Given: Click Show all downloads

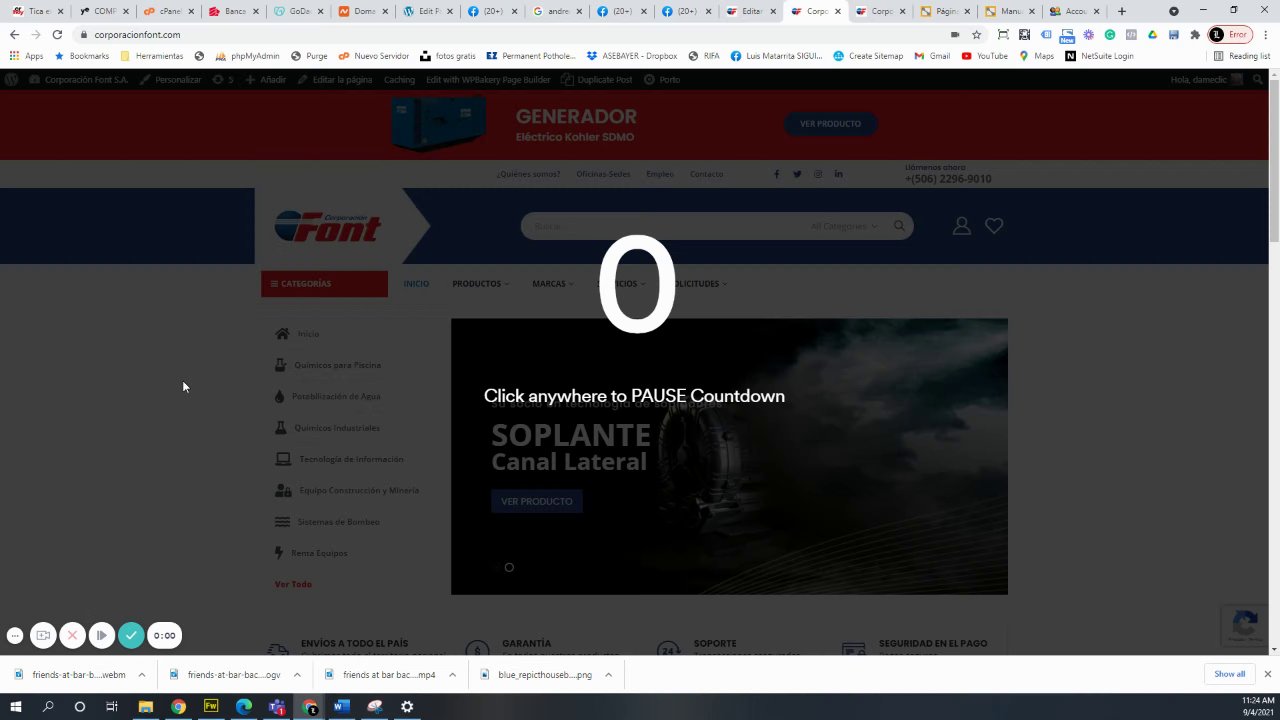Looking at the screenshot, I should click(1230, 674).
